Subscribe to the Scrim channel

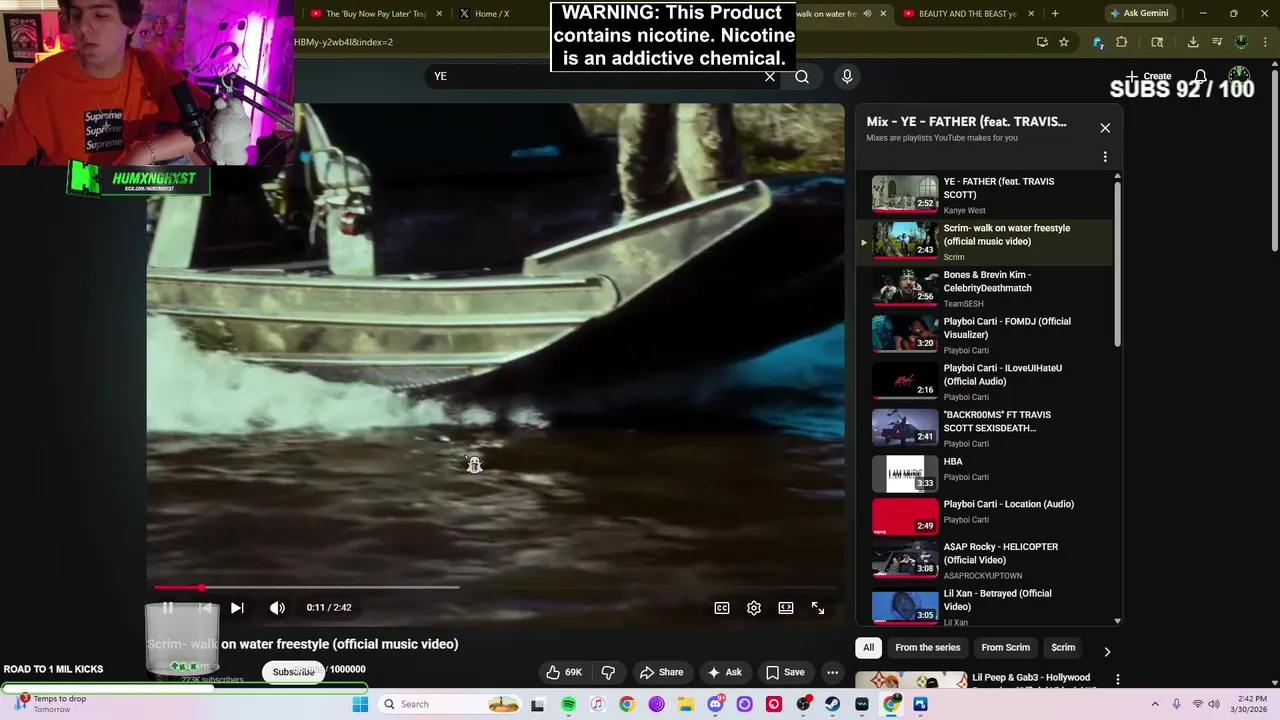294,672
